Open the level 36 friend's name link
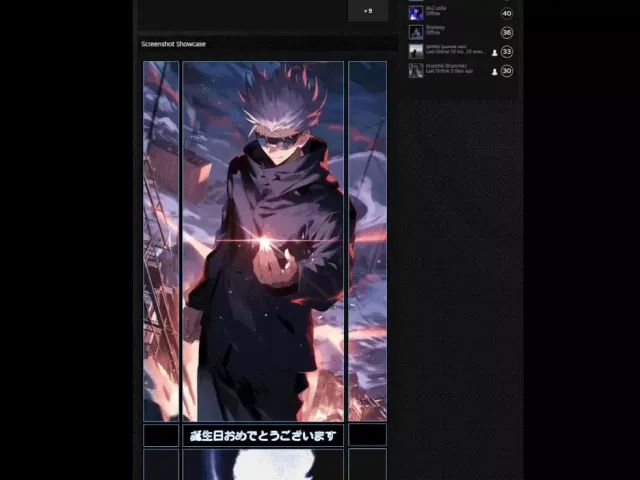Screen dimensions: 640x480 (x=435, y=27)
